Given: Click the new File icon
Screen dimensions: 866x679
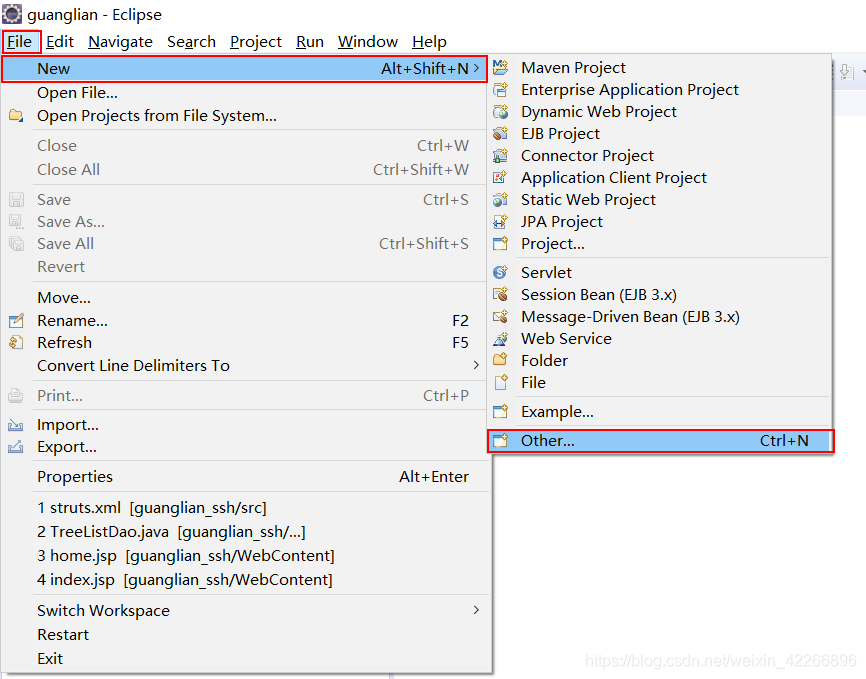Looking at the screenshot, I should pyautogui.click(x=500, y=382).
